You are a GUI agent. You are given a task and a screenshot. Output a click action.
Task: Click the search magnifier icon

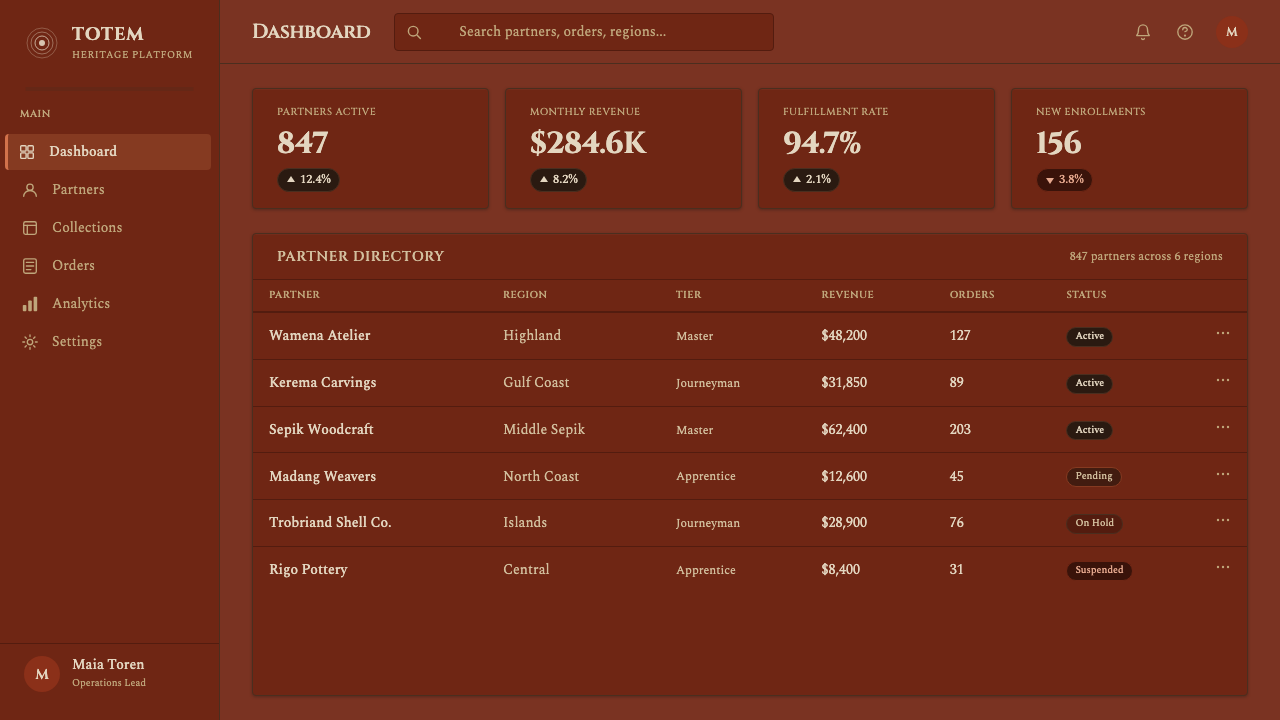pos(414,32)
